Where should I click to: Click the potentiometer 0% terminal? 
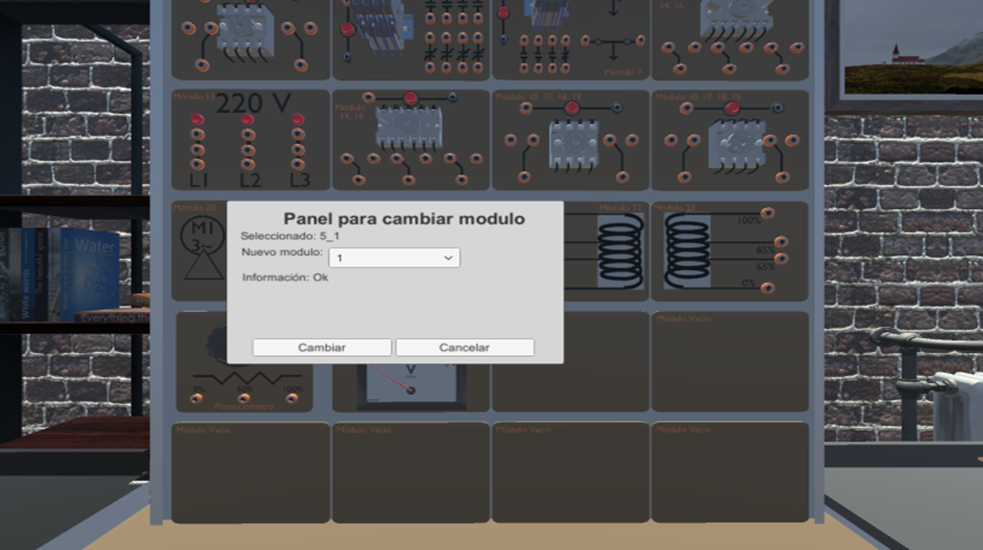pos(198,399)
